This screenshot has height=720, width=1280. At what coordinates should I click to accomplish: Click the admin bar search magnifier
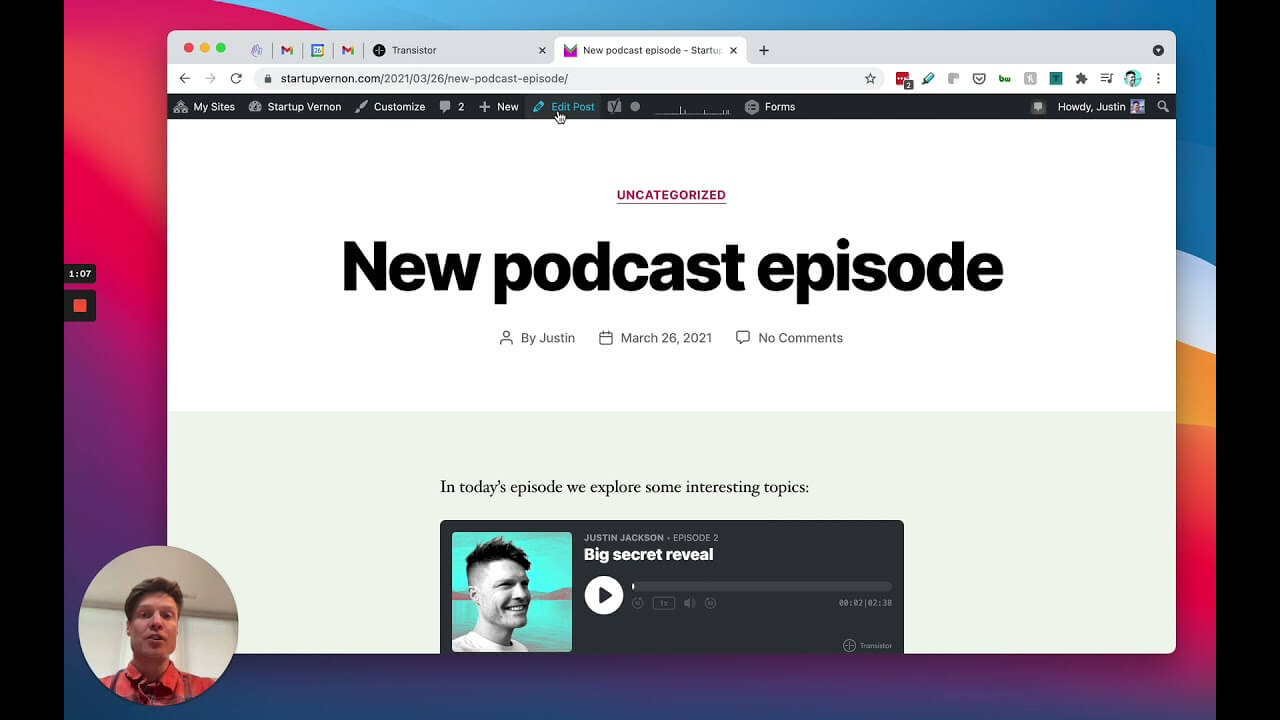pos(1162,107)
